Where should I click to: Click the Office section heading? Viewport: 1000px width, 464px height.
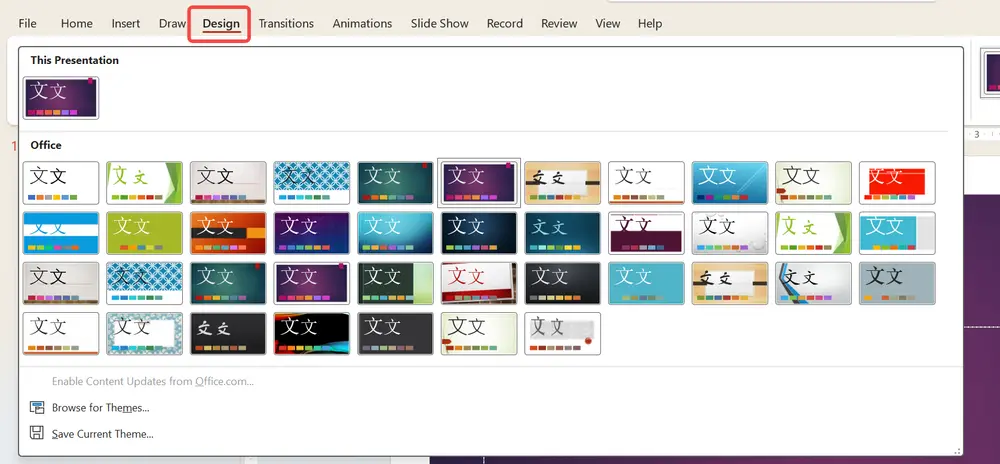46,145
